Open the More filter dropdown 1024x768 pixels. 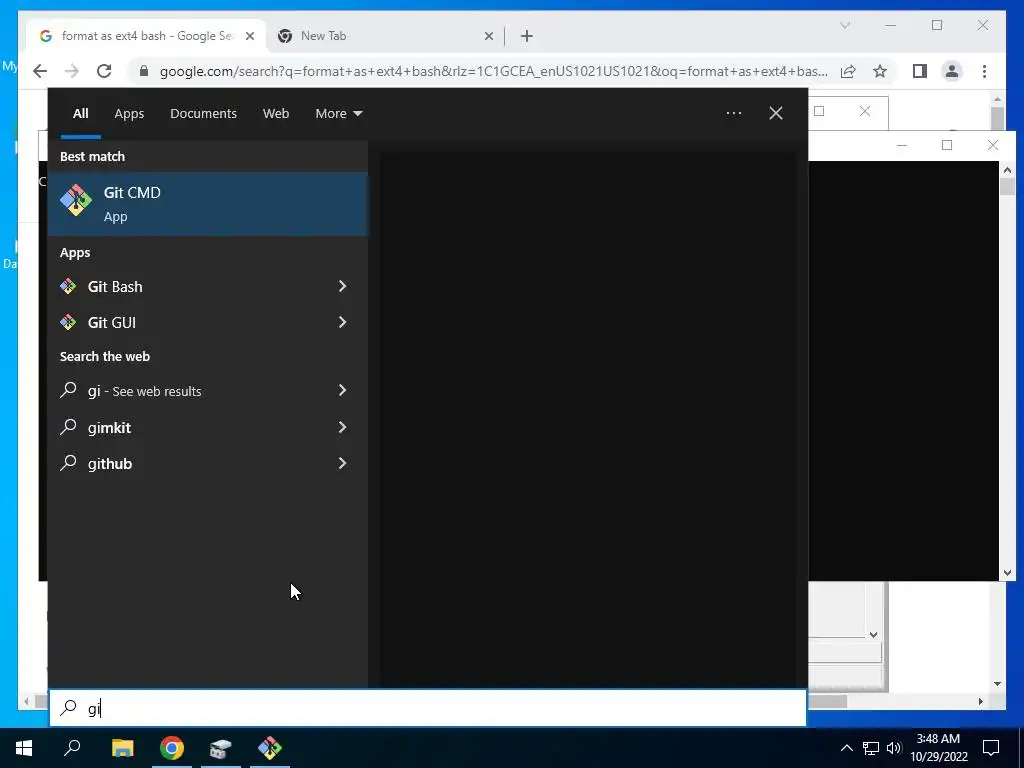338,114
